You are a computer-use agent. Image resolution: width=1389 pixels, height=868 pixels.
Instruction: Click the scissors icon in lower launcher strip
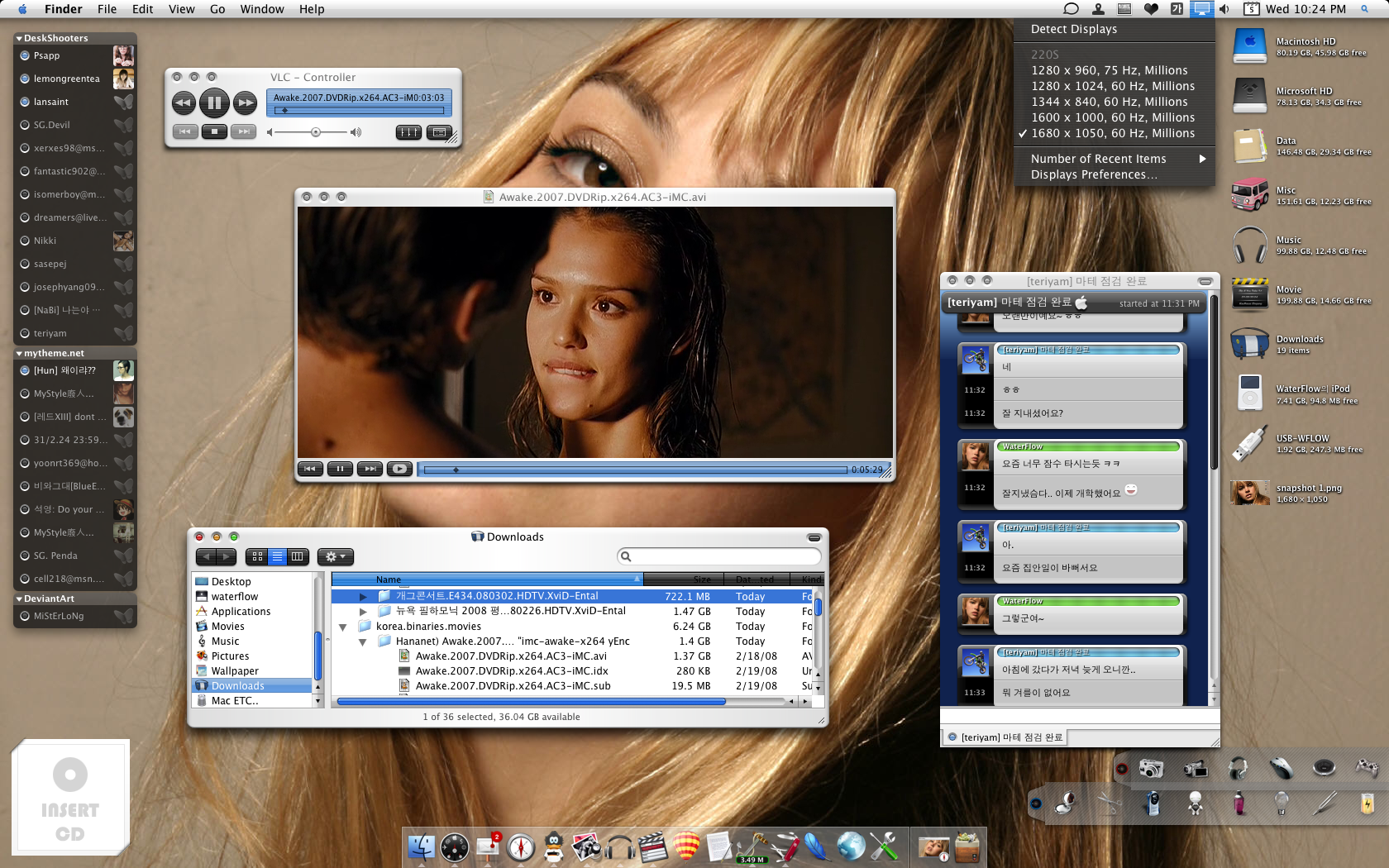click(1109, 803)
